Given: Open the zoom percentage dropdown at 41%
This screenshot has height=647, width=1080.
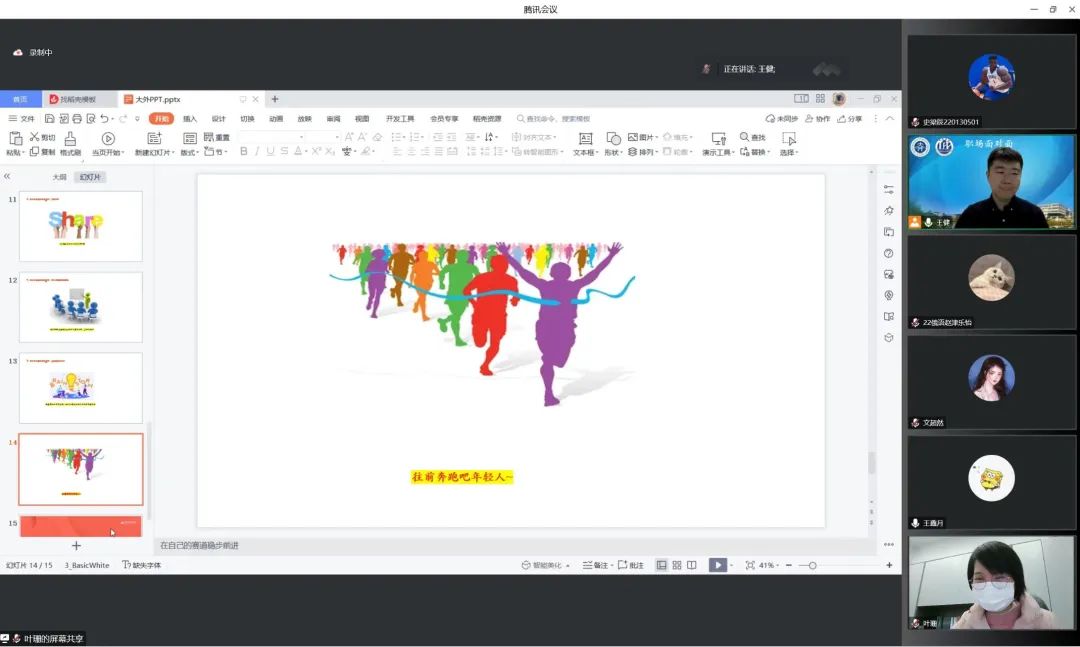Looking at the screenshot, I should click(768, 565).
